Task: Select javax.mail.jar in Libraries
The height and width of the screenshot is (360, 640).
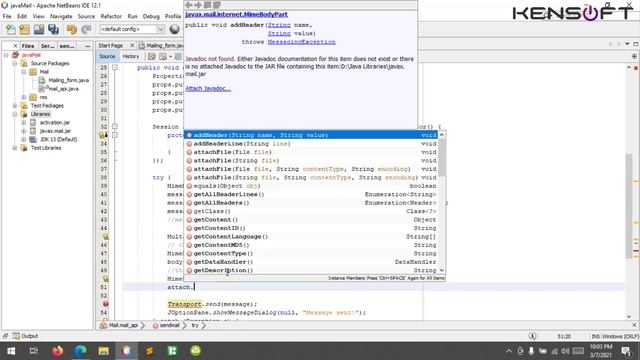Action: pyautogui.click(x=55, y=131)
